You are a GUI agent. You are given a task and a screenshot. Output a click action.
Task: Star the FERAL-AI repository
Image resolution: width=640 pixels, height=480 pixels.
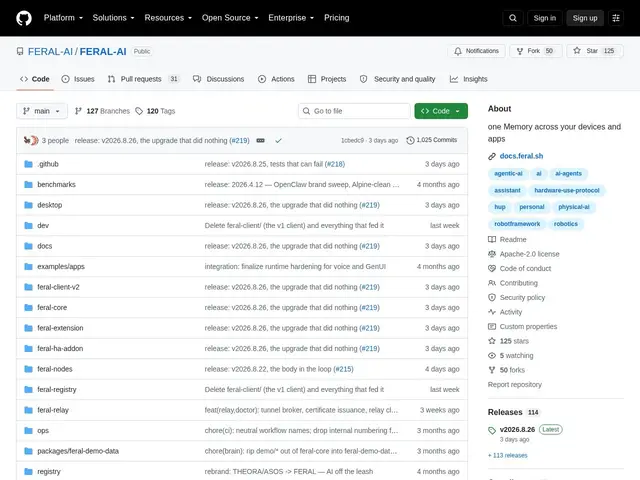pos(595,51)
